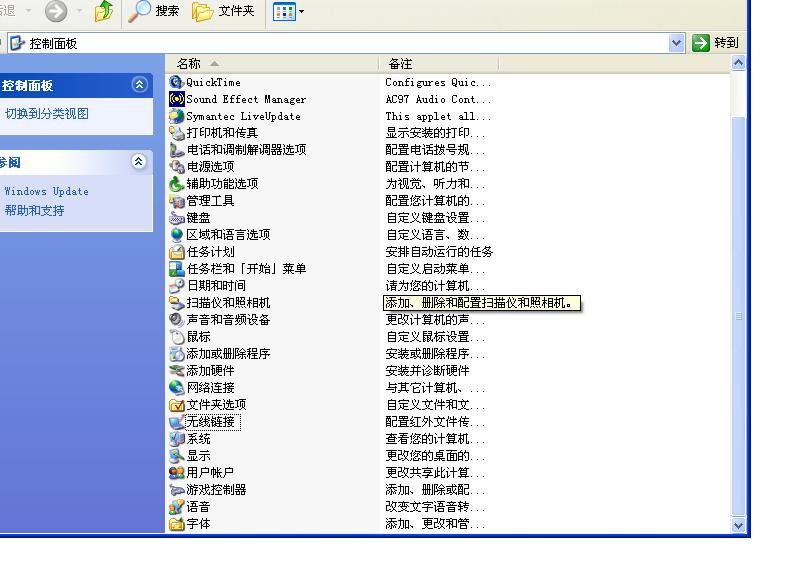Open the 添加或删除程序 icon

tap(176, 353)
